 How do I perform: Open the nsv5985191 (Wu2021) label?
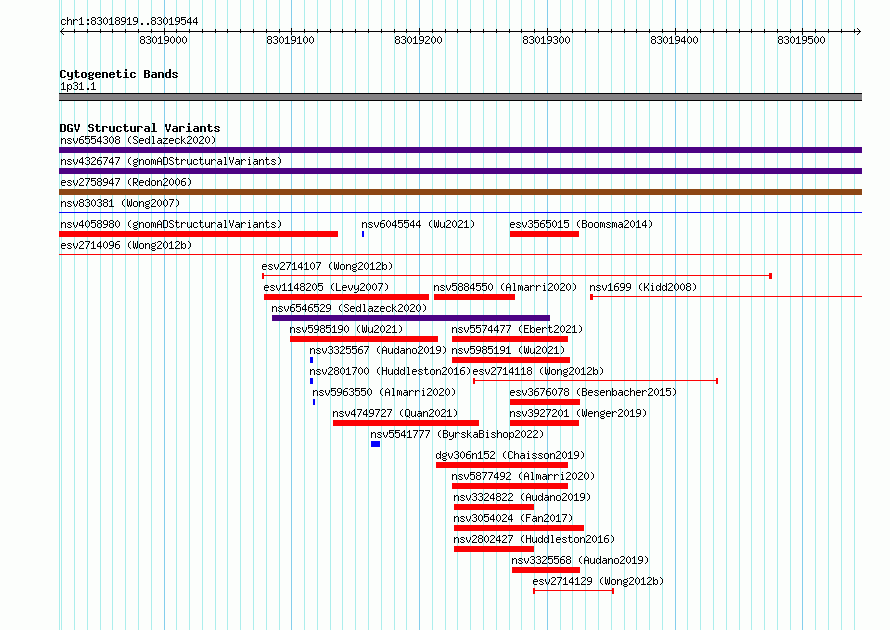pyautogui.click(x=508, y=350)
